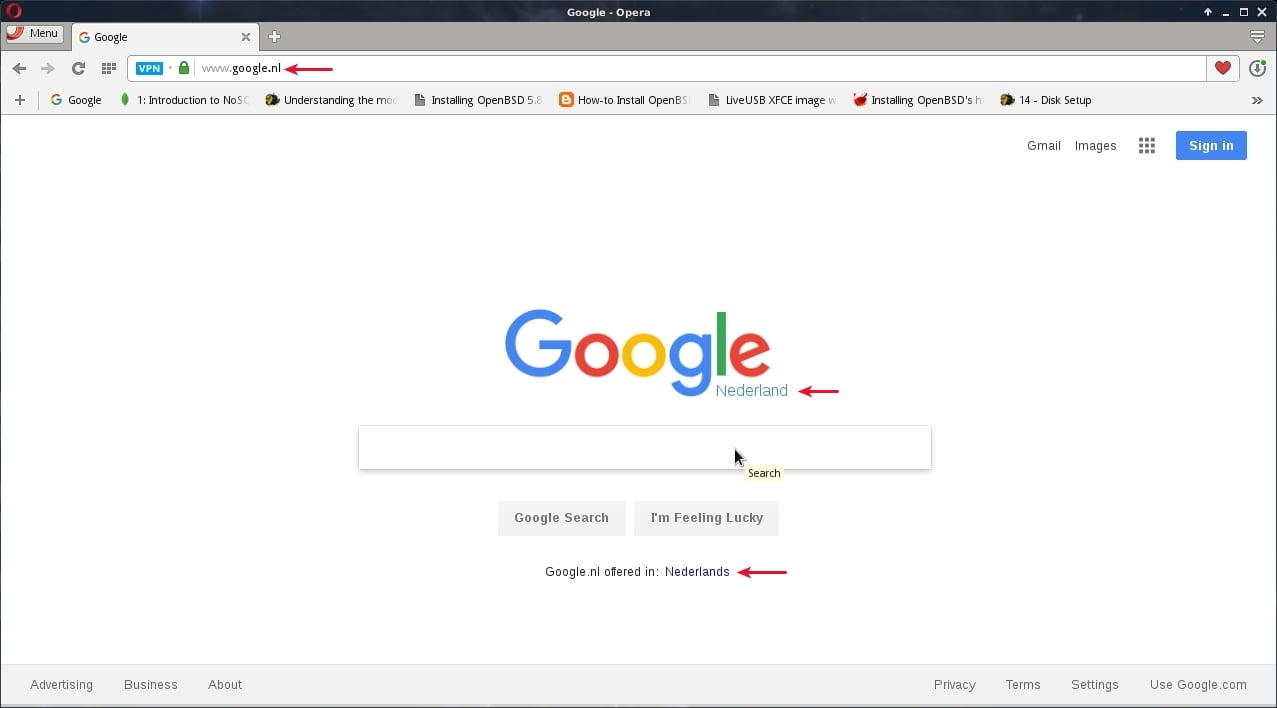Open the Introduction to NoSQL bookmark
The height and width of the screenshot is (708, 1277).
pyautogui.click(x=183, y=100)
